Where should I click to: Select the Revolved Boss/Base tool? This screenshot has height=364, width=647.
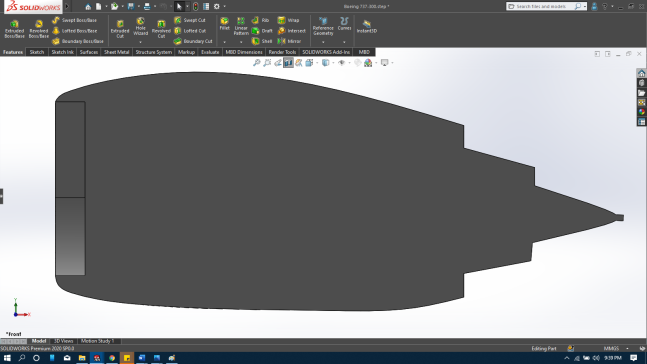pos(38,28)
